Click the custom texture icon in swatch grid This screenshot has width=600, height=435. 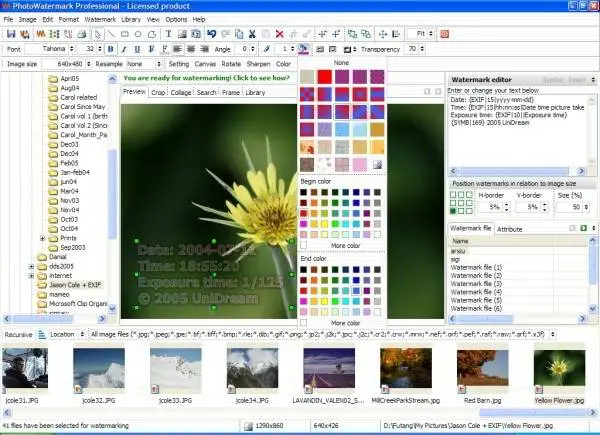(x=377, y=165)
